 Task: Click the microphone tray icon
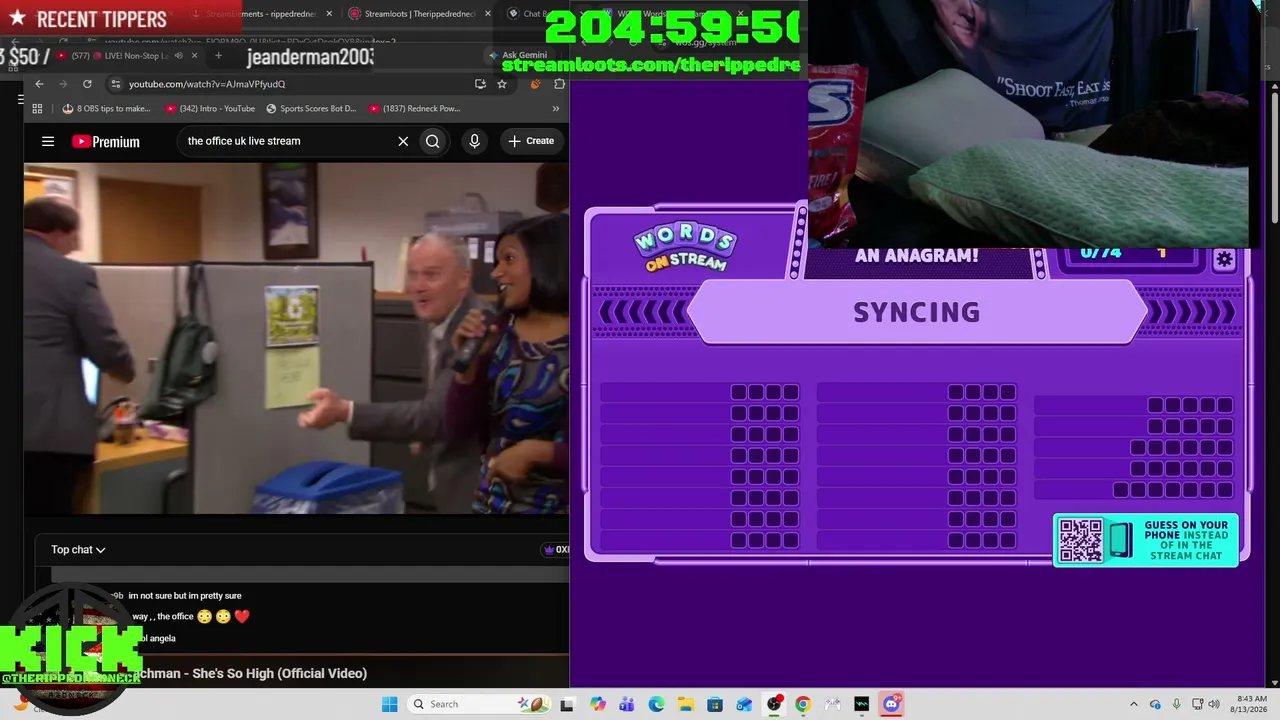coord(1176,704)
